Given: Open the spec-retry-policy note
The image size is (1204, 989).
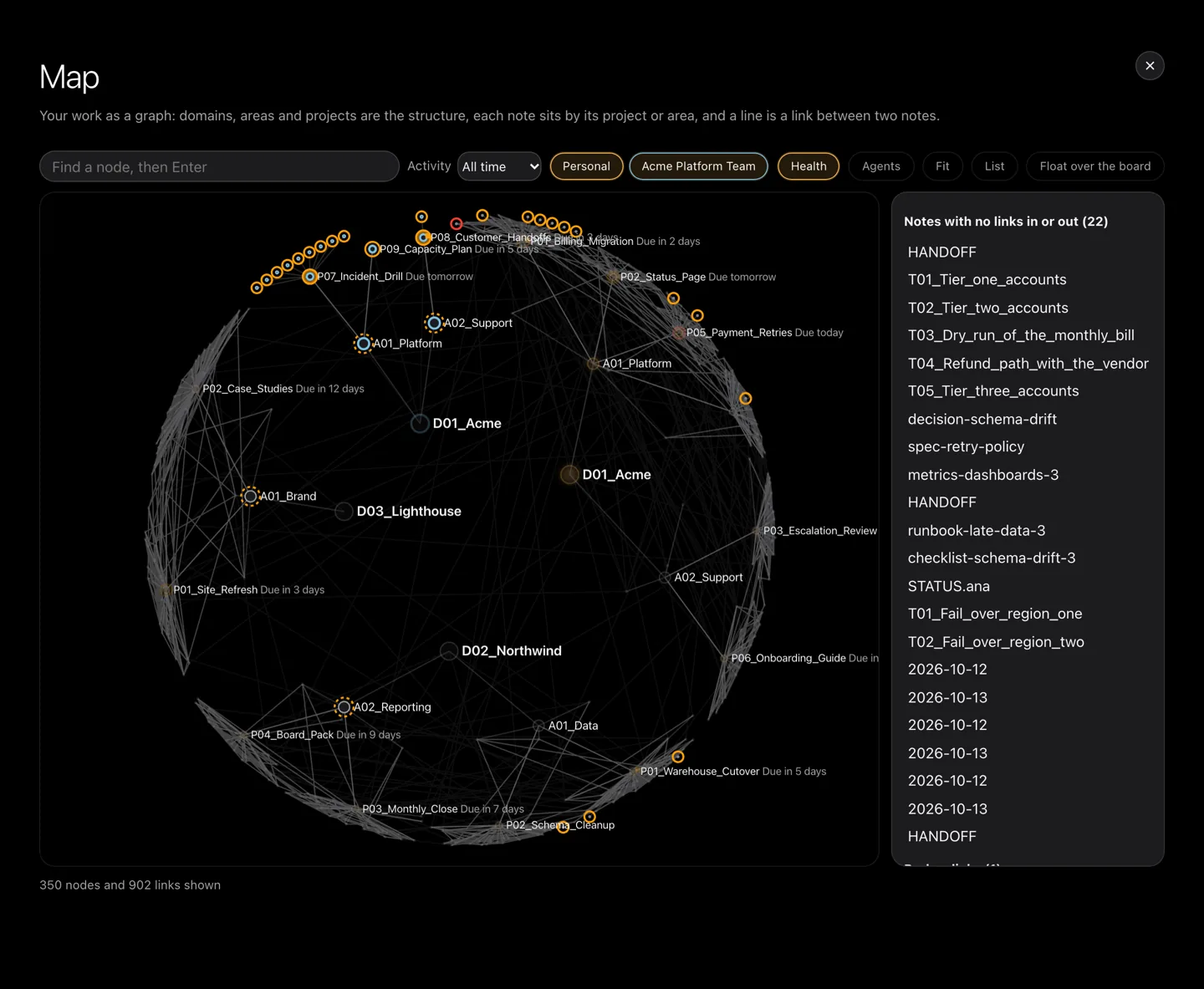Looking at the screenshot, I should [x=966, y=447].
